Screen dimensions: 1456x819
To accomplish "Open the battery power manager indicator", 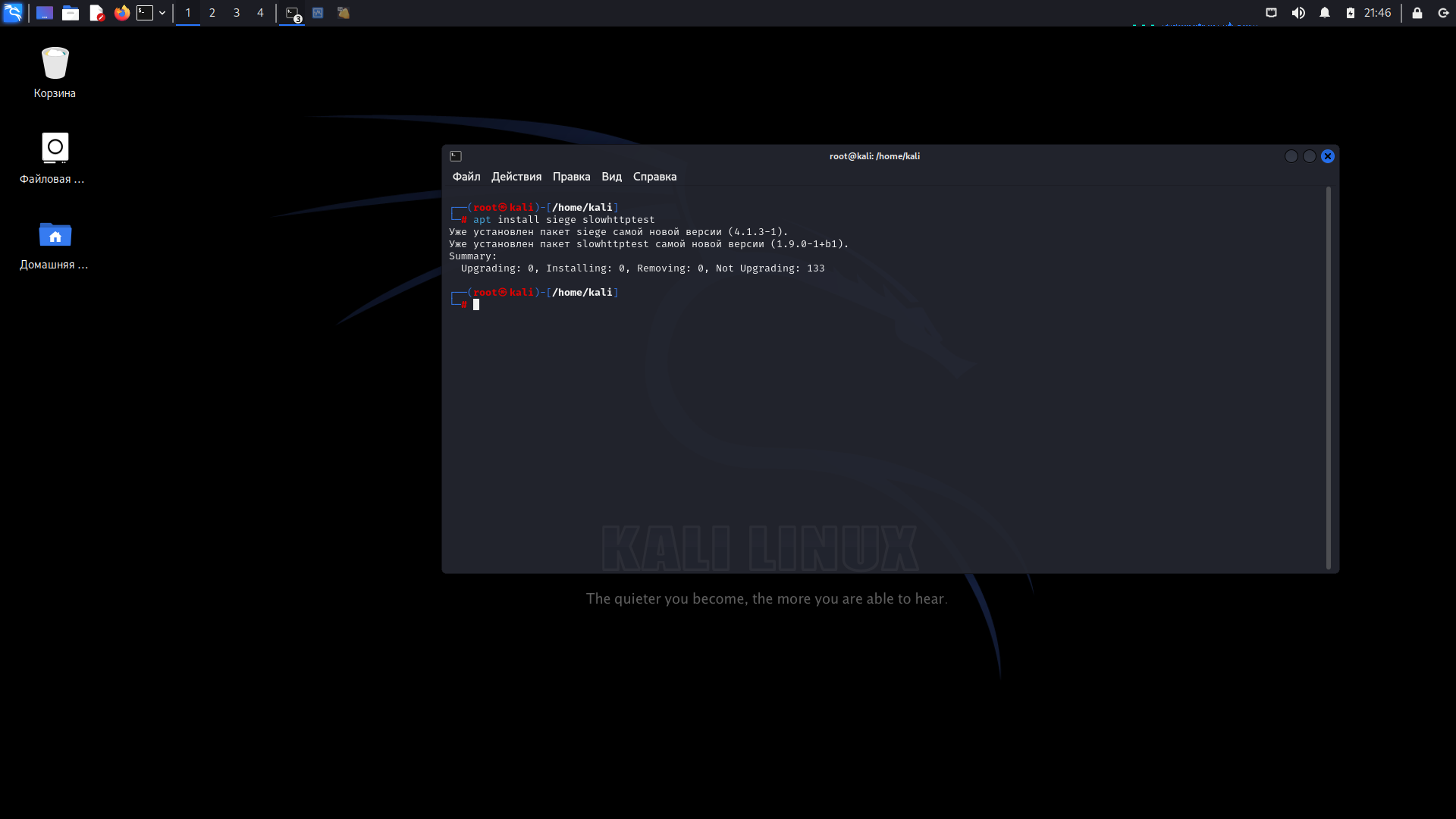I will 1351,13.
